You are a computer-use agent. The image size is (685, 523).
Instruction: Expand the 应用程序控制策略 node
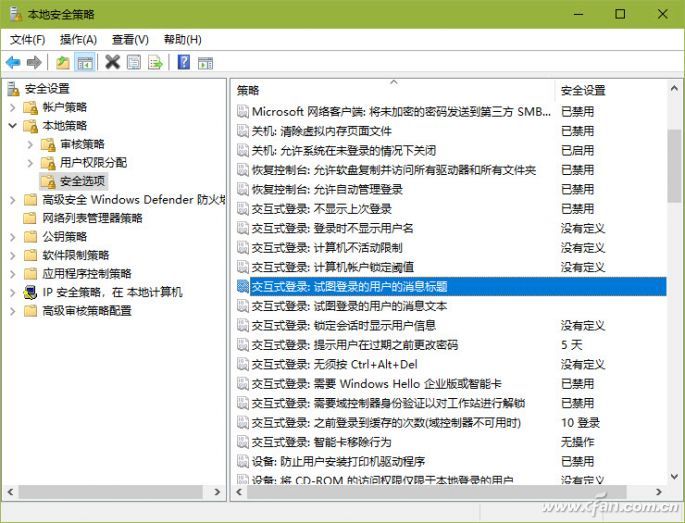[x=13, y=274]
